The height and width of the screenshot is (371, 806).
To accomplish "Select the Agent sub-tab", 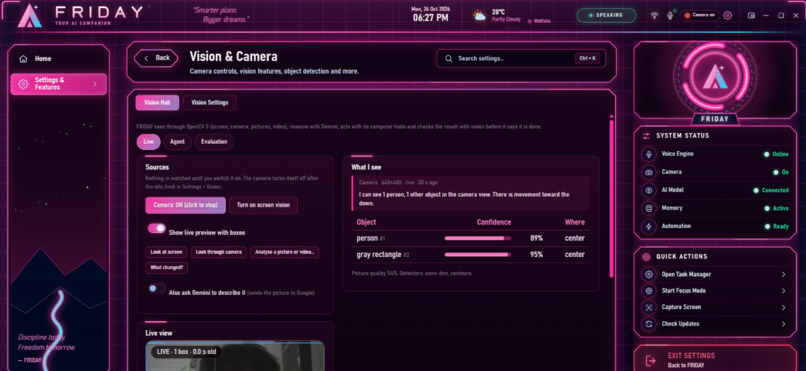I will coord(177,142).
